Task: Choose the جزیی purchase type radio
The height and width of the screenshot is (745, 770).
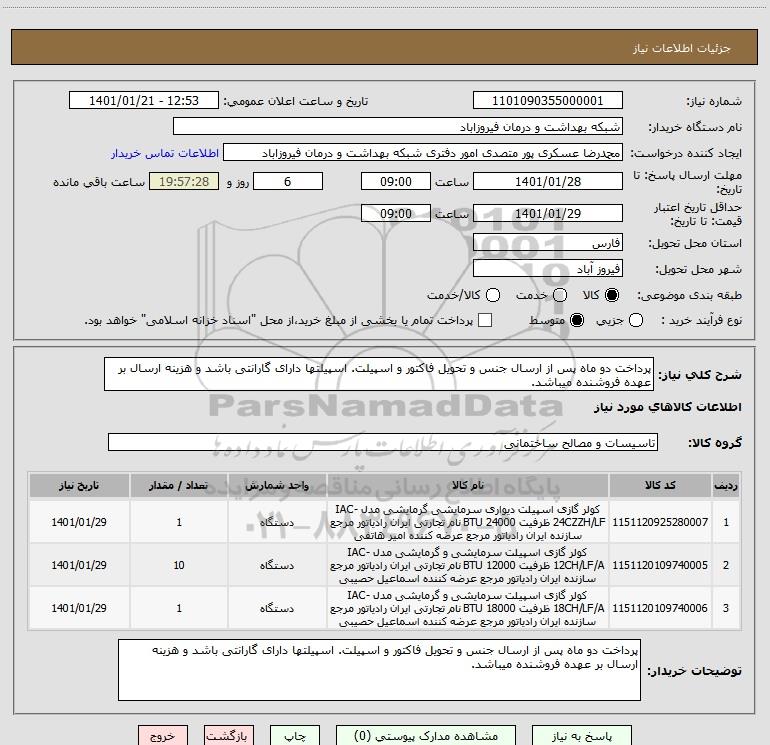Action: 636,320
